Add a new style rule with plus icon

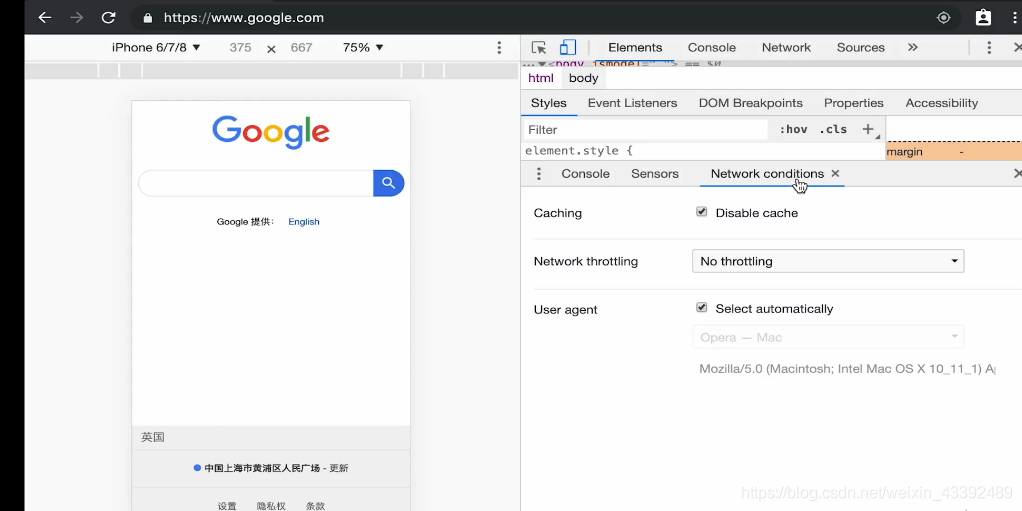[868, 129]
